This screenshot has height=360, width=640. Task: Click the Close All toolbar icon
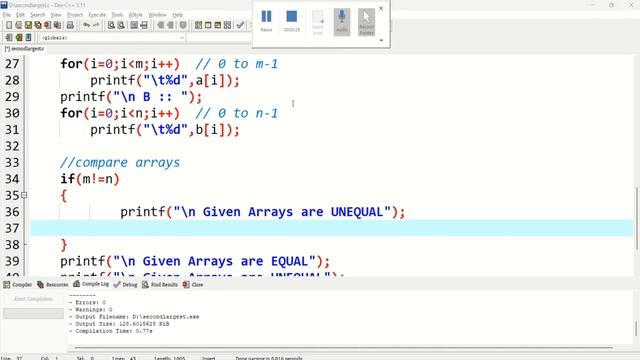click(58, 25)
